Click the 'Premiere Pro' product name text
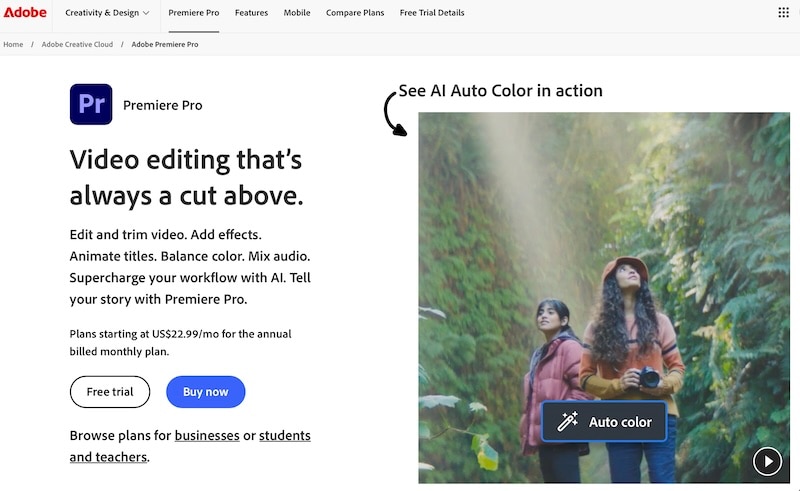 (x=163, y=105)
